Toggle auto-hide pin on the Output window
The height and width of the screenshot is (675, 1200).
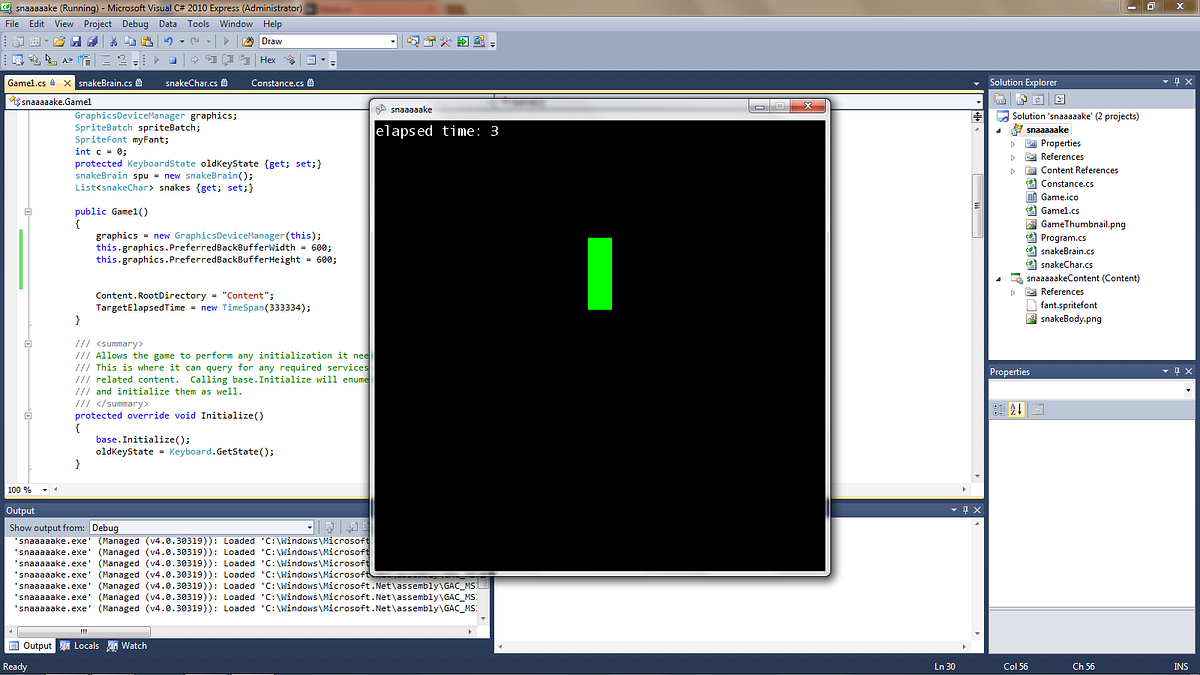tap(964, 510)
